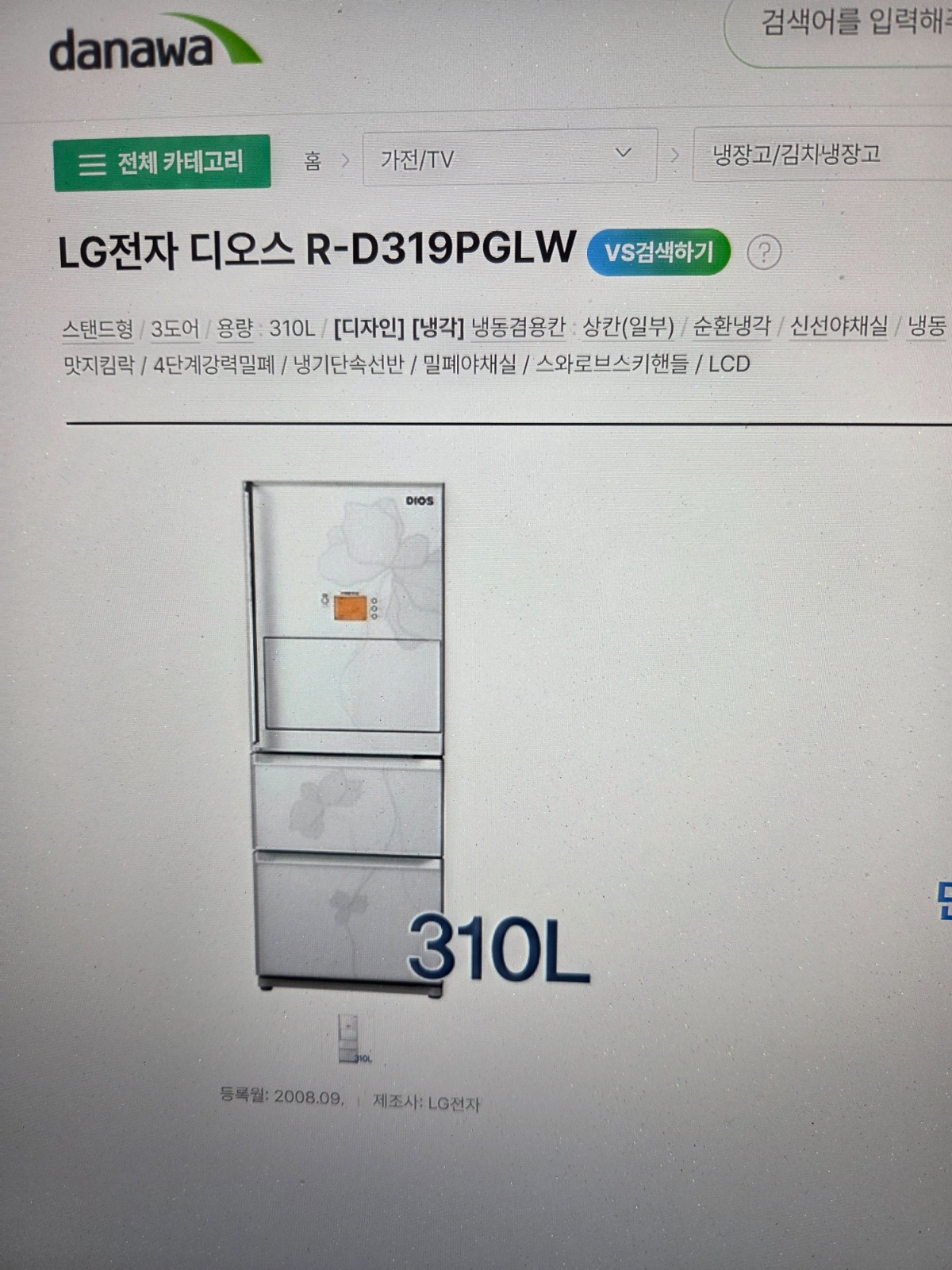Open the 순환냉각 spec link
The height and width of the screenshot is (1270, 952).
coord(731,326)
